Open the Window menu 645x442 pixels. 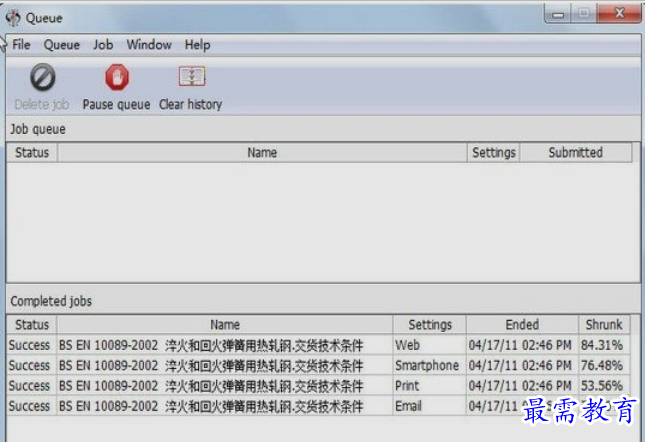click(149, 44)
